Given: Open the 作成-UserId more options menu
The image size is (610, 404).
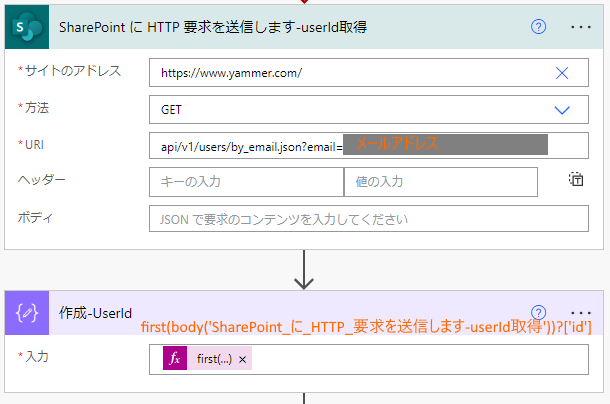Looking at the screenshot, I should [581, 313].
